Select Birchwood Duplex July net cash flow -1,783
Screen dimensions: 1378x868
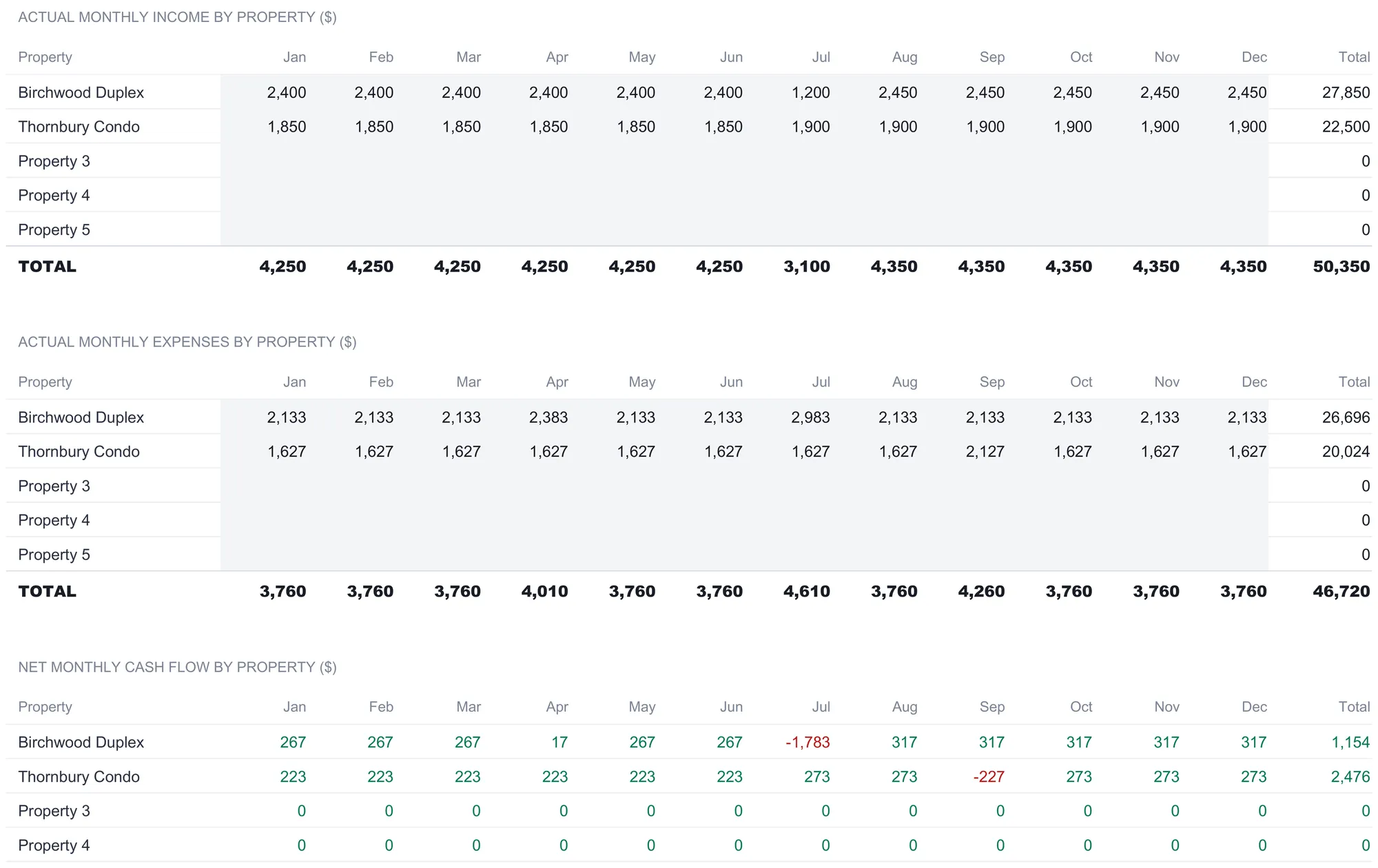[808, 743]
